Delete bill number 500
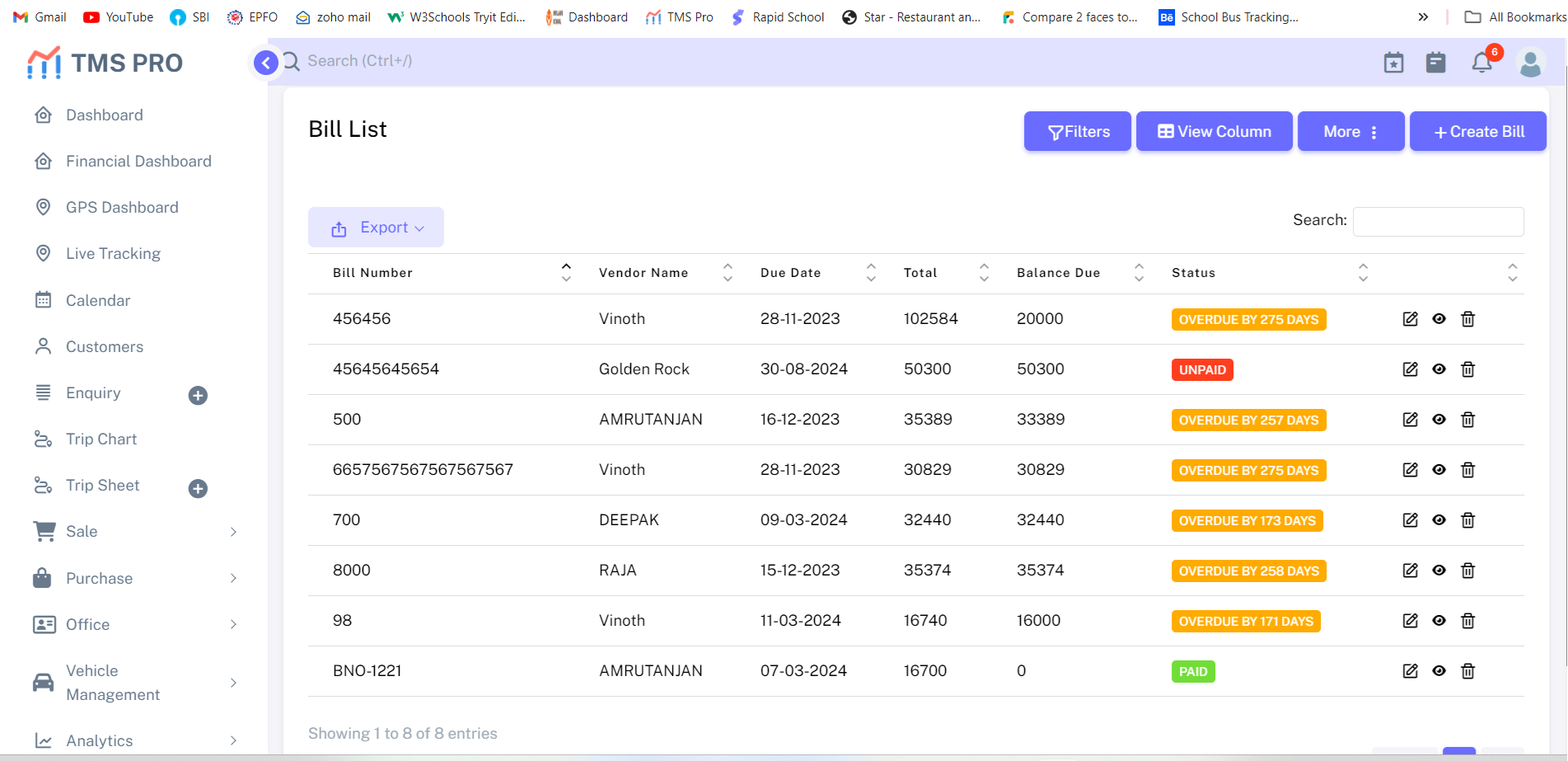The image size is (1568, 761). (1468, 420)
